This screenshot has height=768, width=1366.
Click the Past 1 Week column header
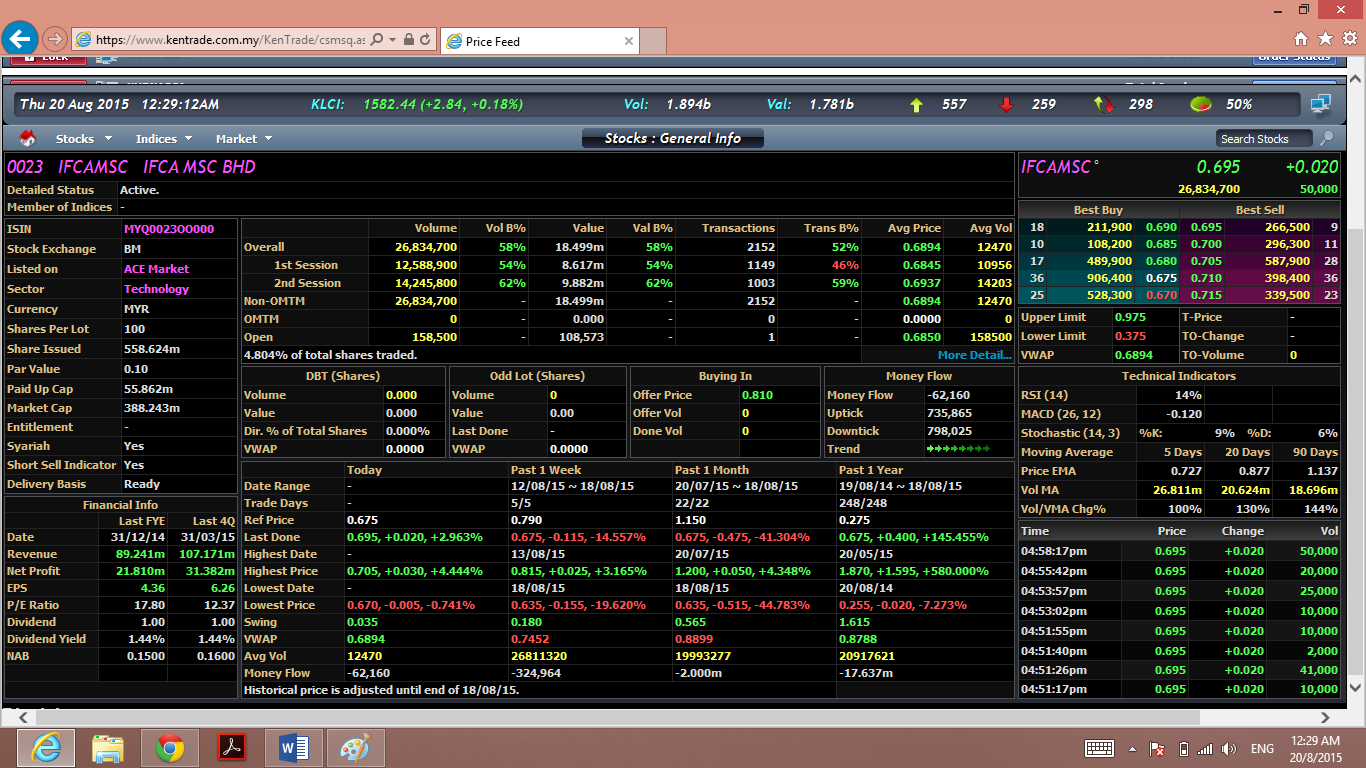pos(546,470)
